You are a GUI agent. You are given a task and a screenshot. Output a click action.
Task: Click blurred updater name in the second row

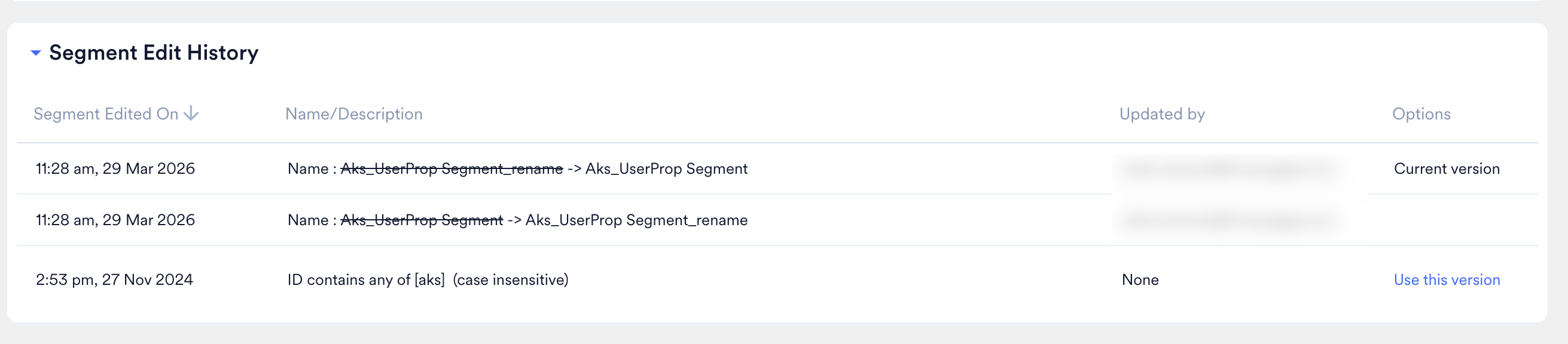tap(1228, 220)
